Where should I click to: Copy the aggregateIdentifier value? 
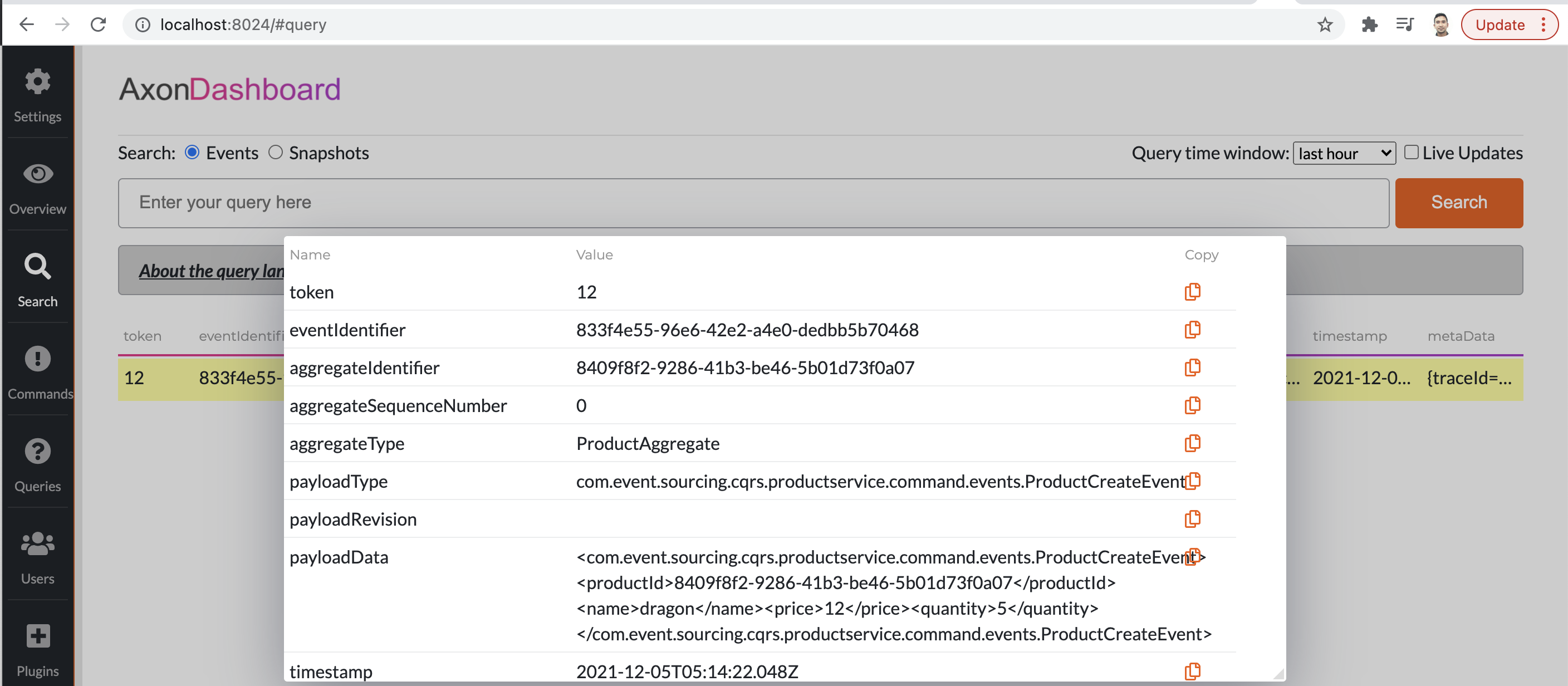(x=1193, y=367)
